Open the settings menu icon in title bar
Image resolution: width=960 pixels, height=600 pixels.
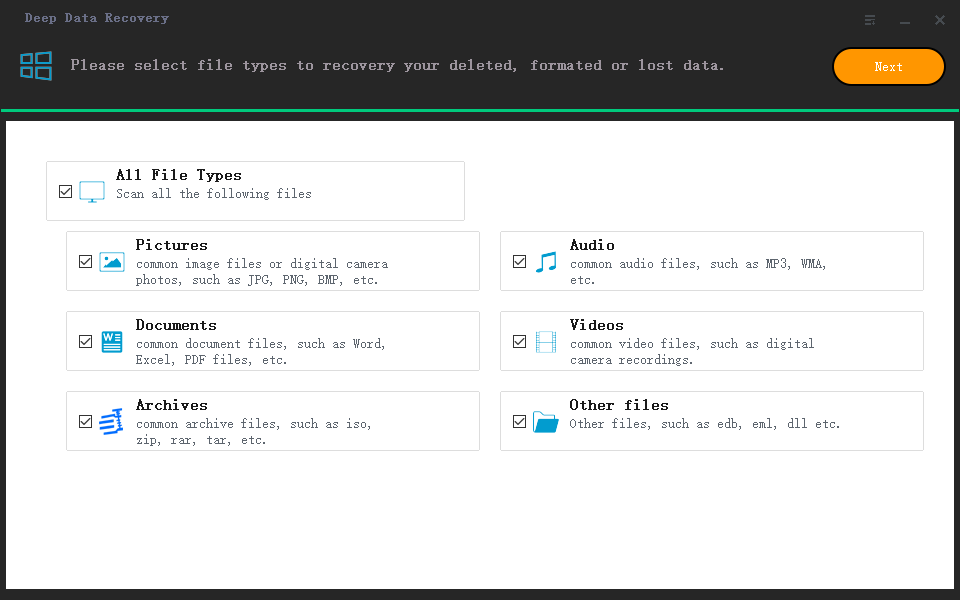coord(870,20)
